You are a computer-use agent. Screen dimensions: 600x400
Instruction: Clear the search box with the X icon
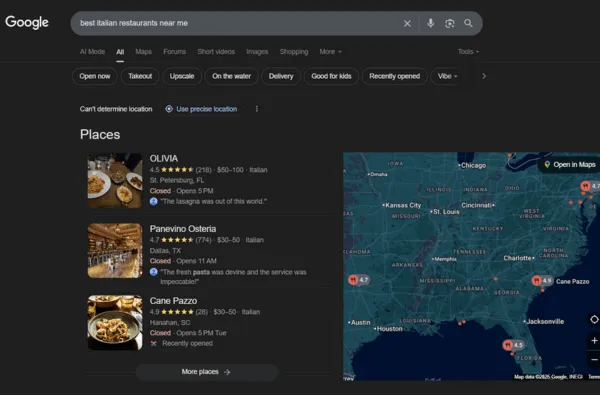pyautogui.click(x=407, y=23)
